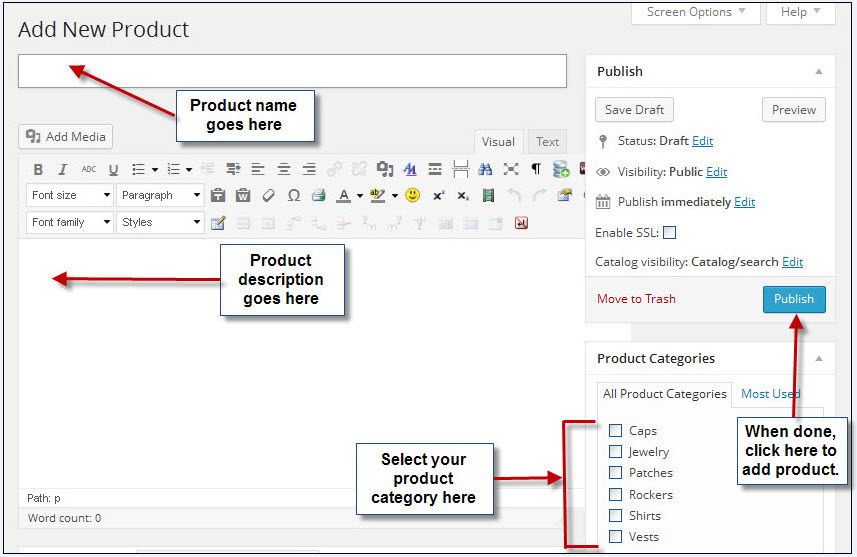This screenshot has width=857, height=557.
Task: Center align the text
Action: [284, 169]
